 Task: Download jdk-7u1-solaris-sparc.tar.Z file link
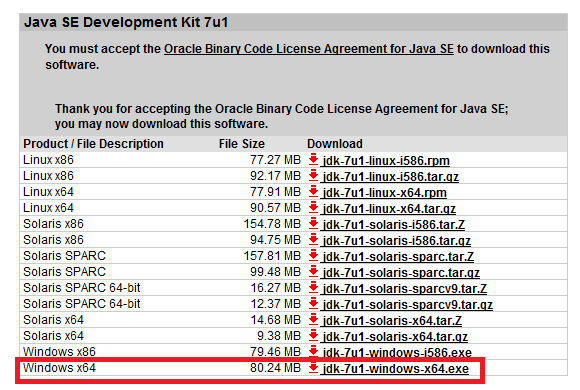point(398,256)
